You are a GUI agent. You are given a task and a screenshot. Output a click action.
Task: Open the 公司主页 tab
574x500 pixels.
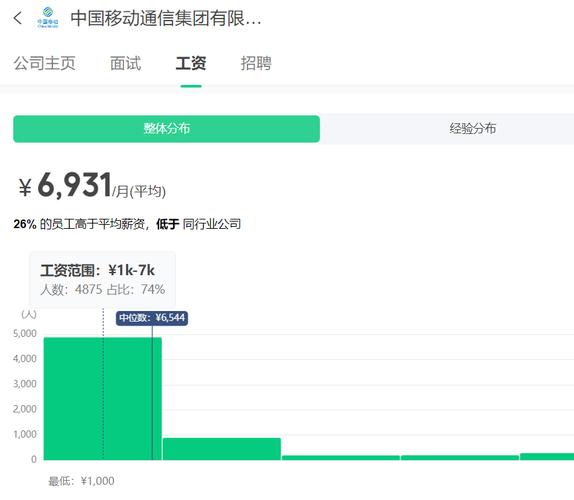(x=44, y=63)
